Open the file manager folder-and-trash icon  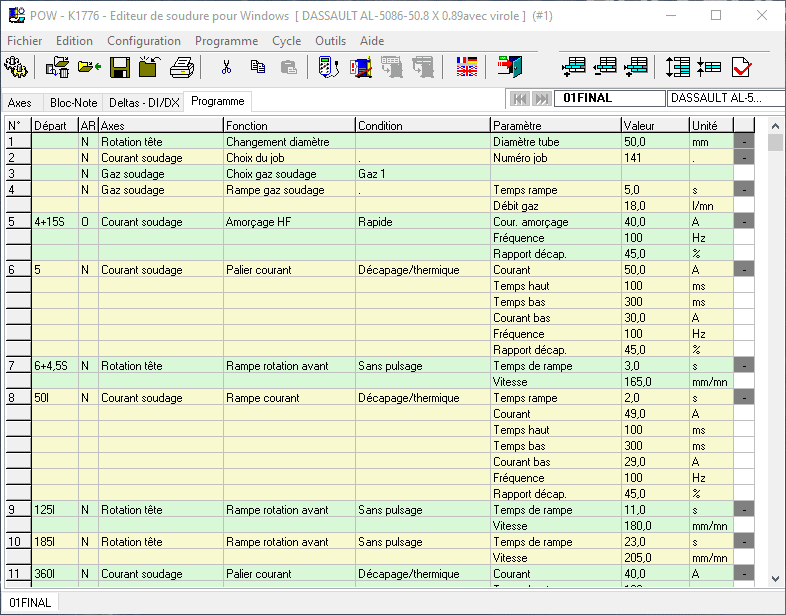(57, 67)
